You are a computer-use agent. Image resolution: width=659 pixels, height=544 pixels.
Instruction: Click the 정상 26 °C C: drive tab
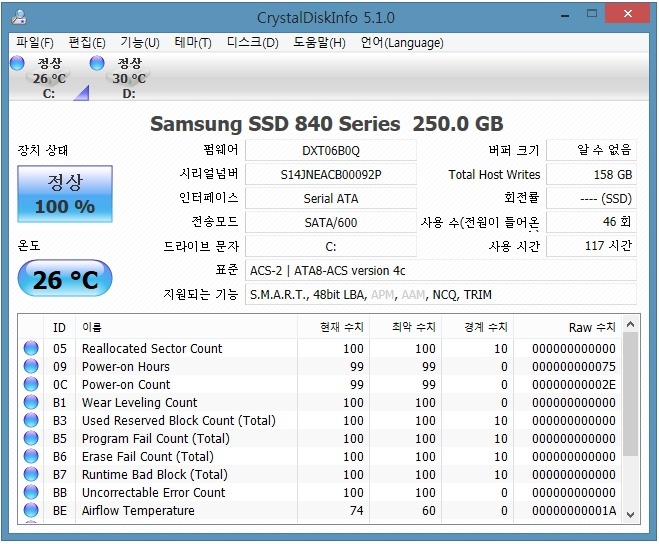tap(50, 78)
